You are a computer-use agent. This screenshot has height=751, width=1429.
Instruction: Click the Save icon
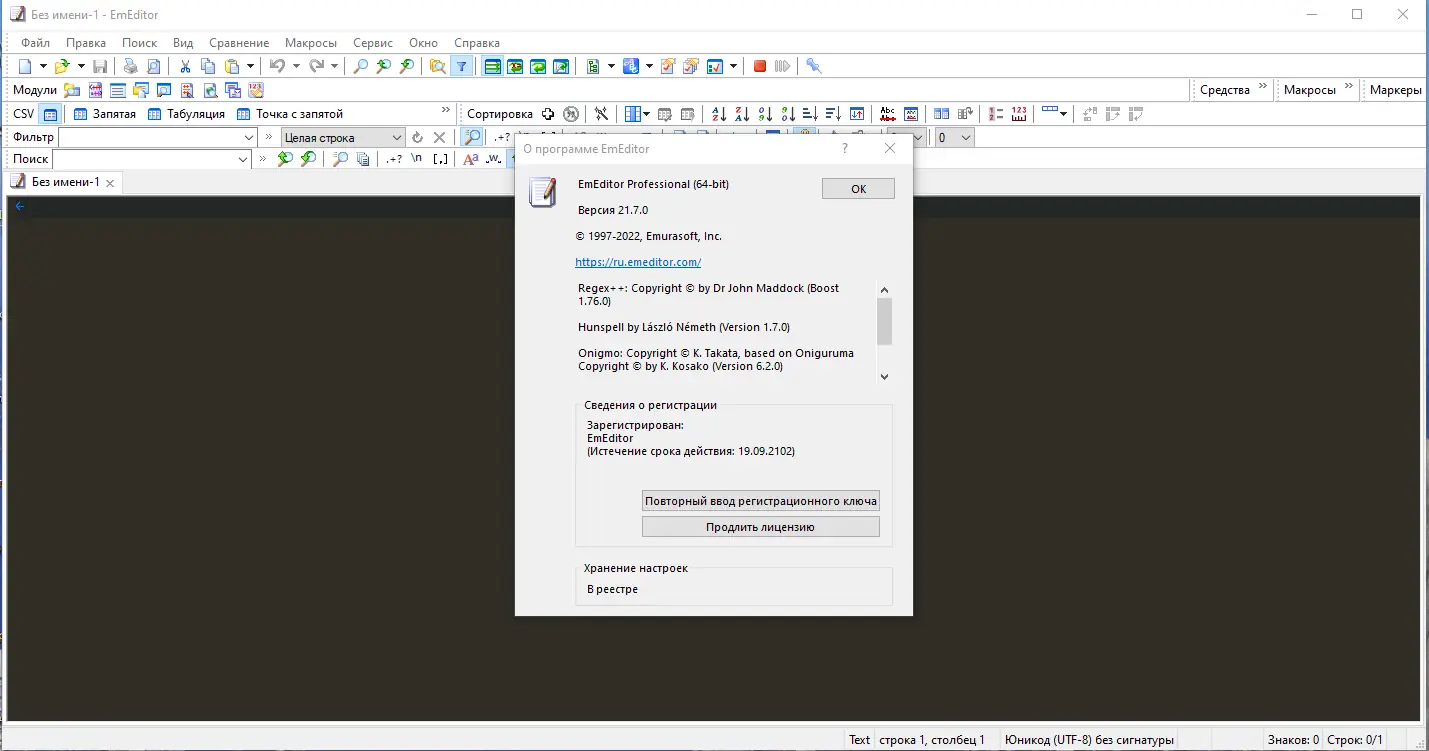tap(99, 65)
